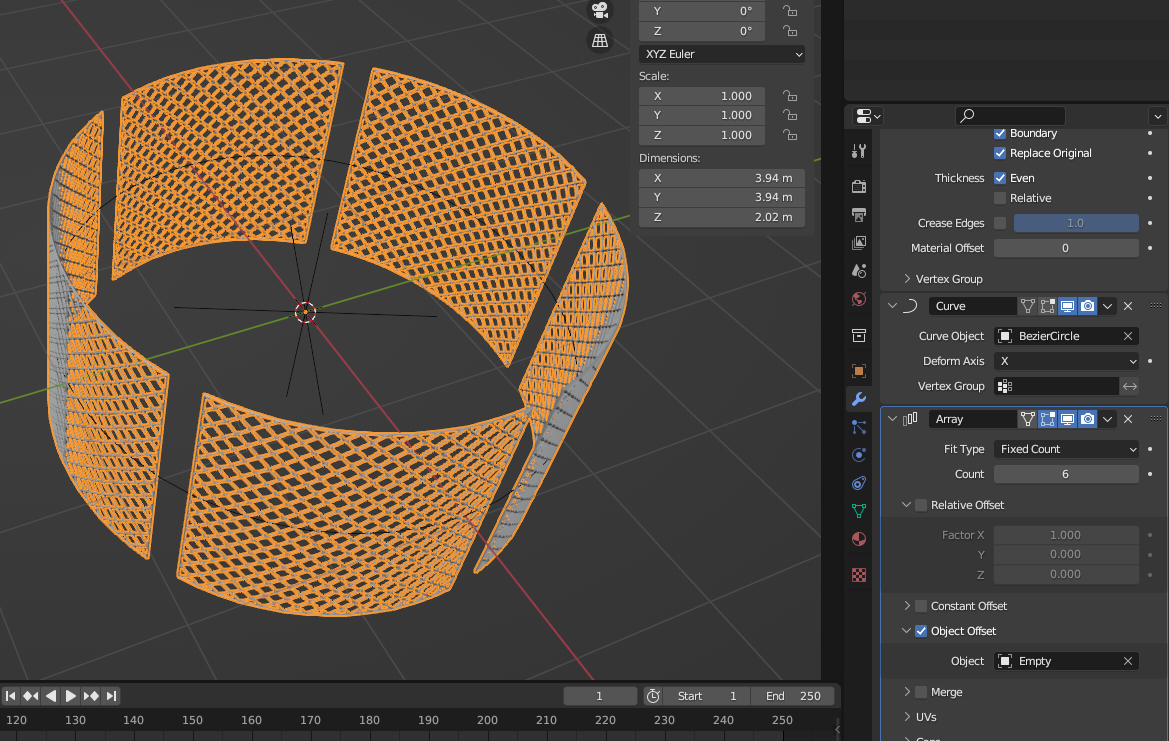1169x741 pixels.
Task: Enable Relative Offset checkbox
Action: coord(921,505)
